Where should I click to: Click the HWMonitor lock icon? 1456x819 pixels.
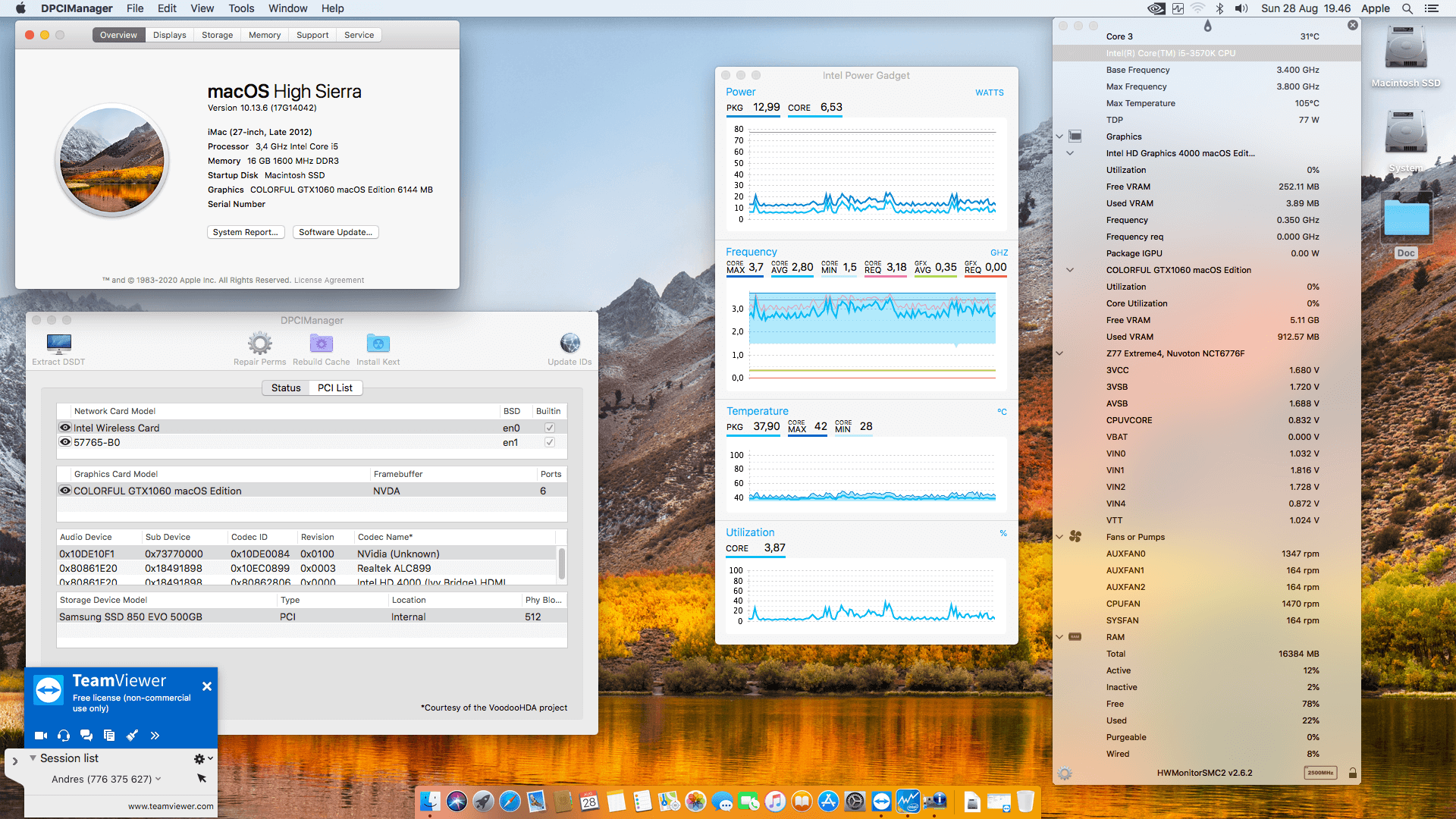pyautogui.click(x=1352, y=773)
